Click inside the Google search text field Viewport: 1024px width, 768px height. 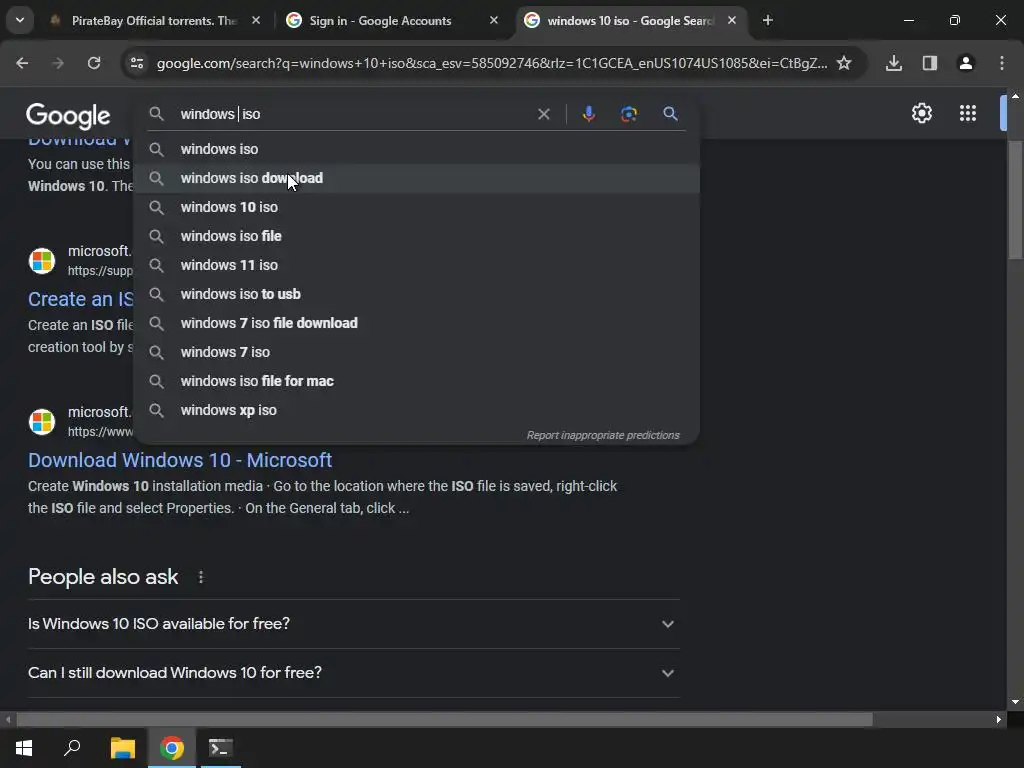(x=353, y=114)
